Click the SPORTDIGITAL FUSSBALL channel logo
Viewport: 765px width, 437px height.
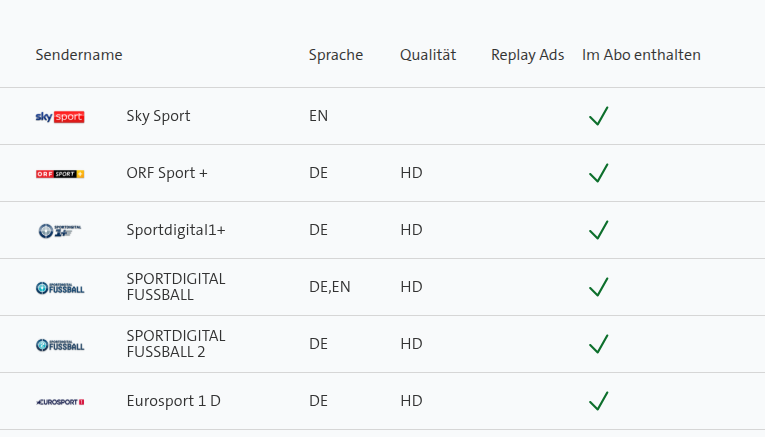[60, 288]
